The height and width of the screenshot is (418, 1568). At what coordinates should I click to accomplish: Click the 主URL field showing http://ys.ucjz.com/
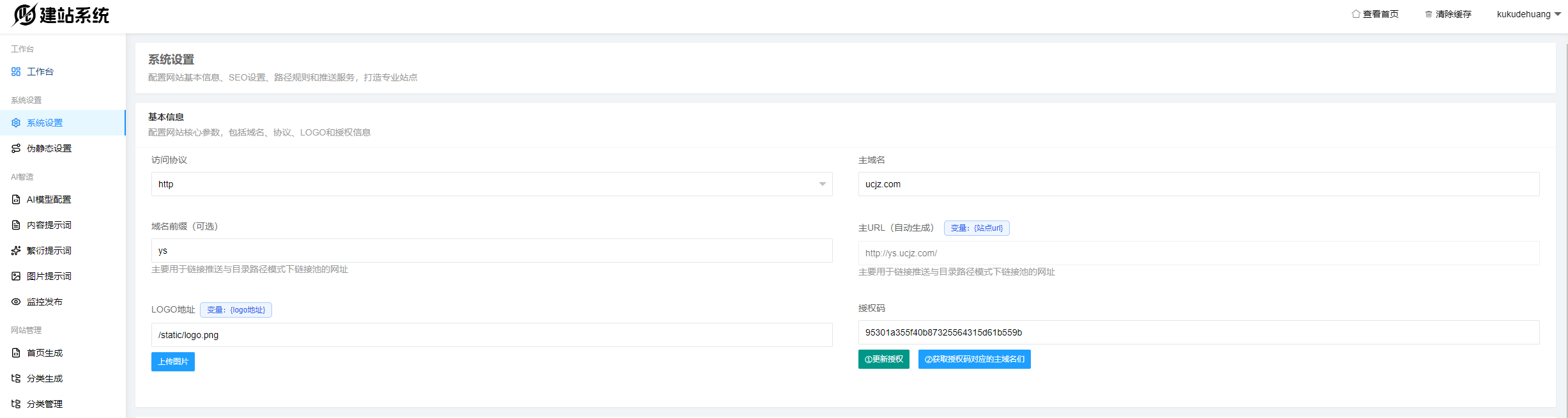pos(1199,253)
